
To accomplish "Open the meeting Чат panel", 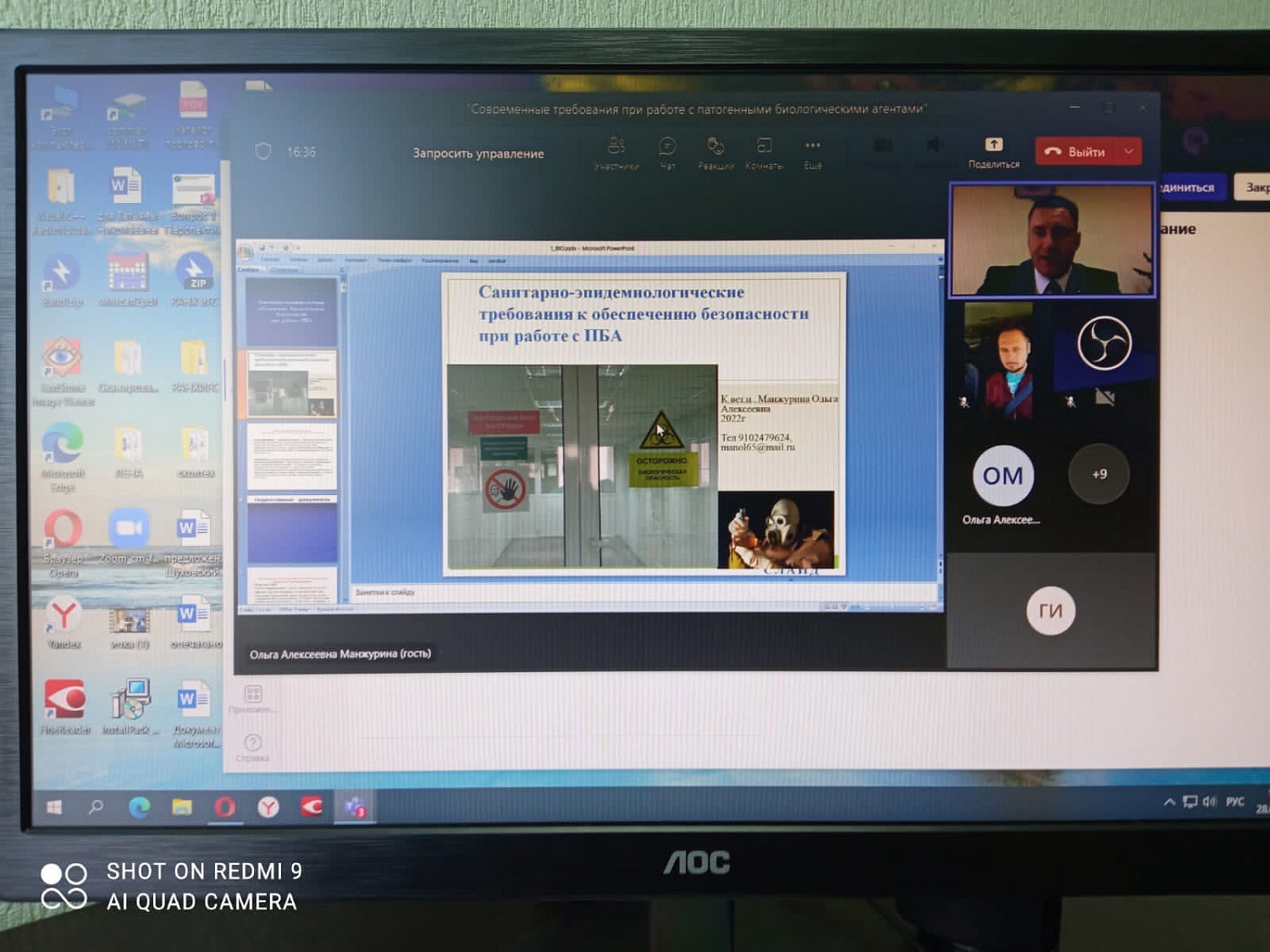I will click(667, 153).
